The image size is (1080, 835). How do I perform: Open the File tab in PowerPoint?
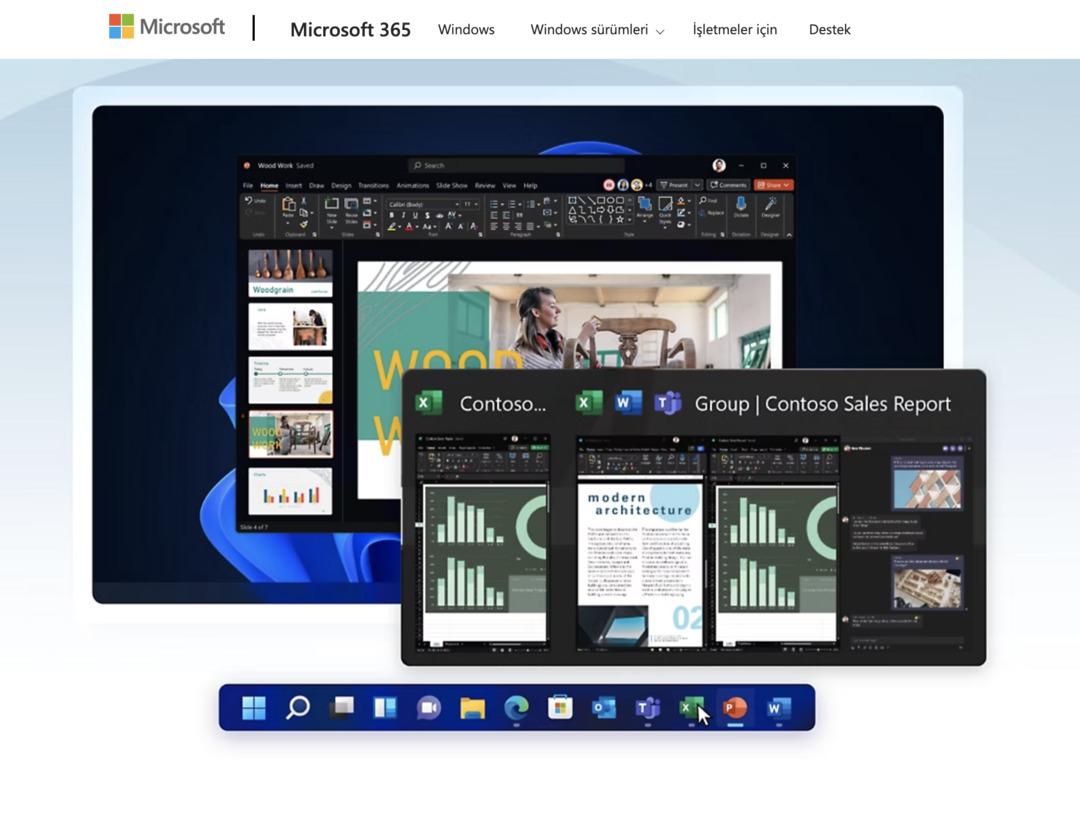[x=248, y=185]
